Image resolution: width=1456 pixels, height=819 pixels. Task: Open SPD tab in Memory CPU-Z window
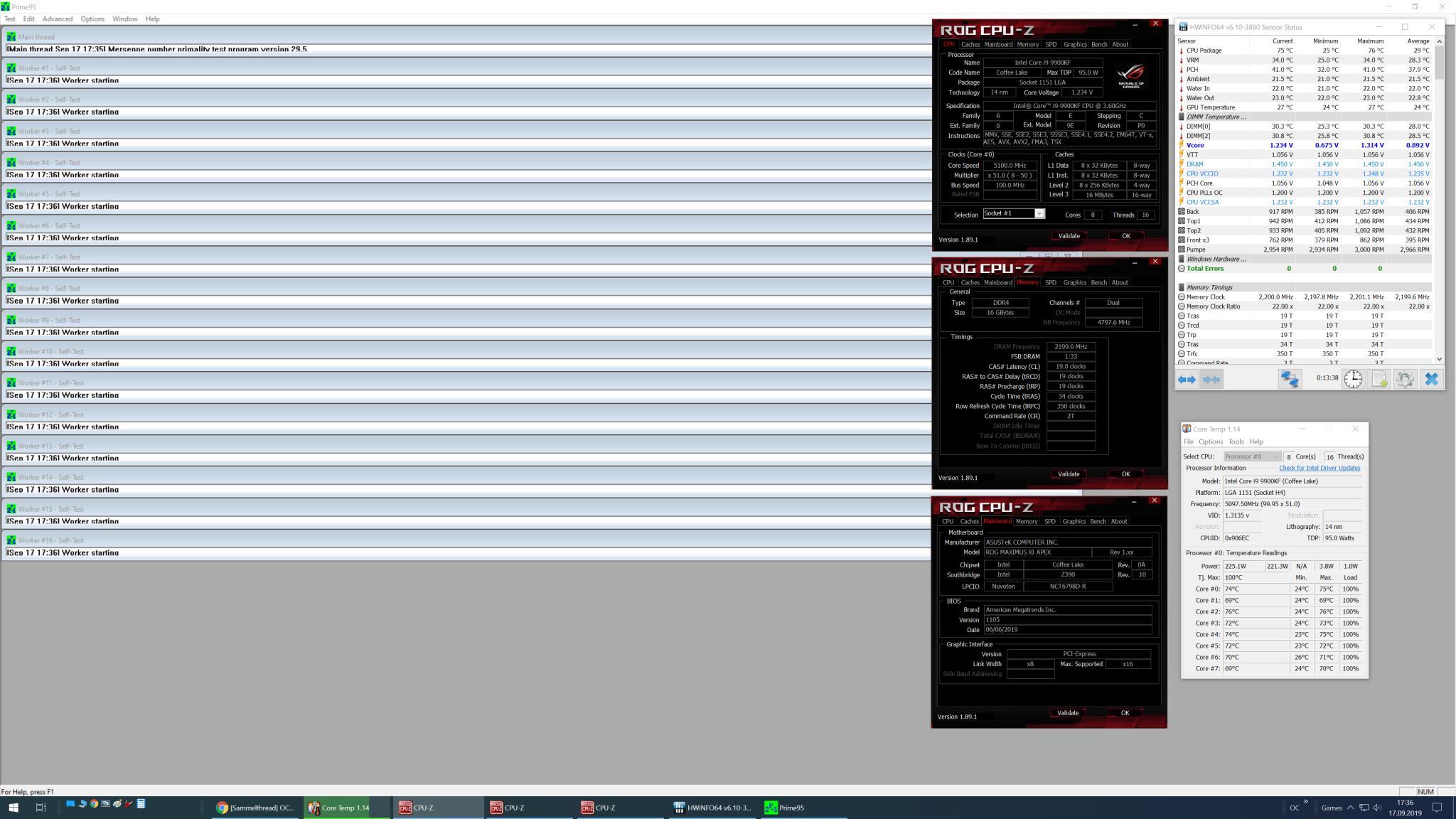point(1051,282)
